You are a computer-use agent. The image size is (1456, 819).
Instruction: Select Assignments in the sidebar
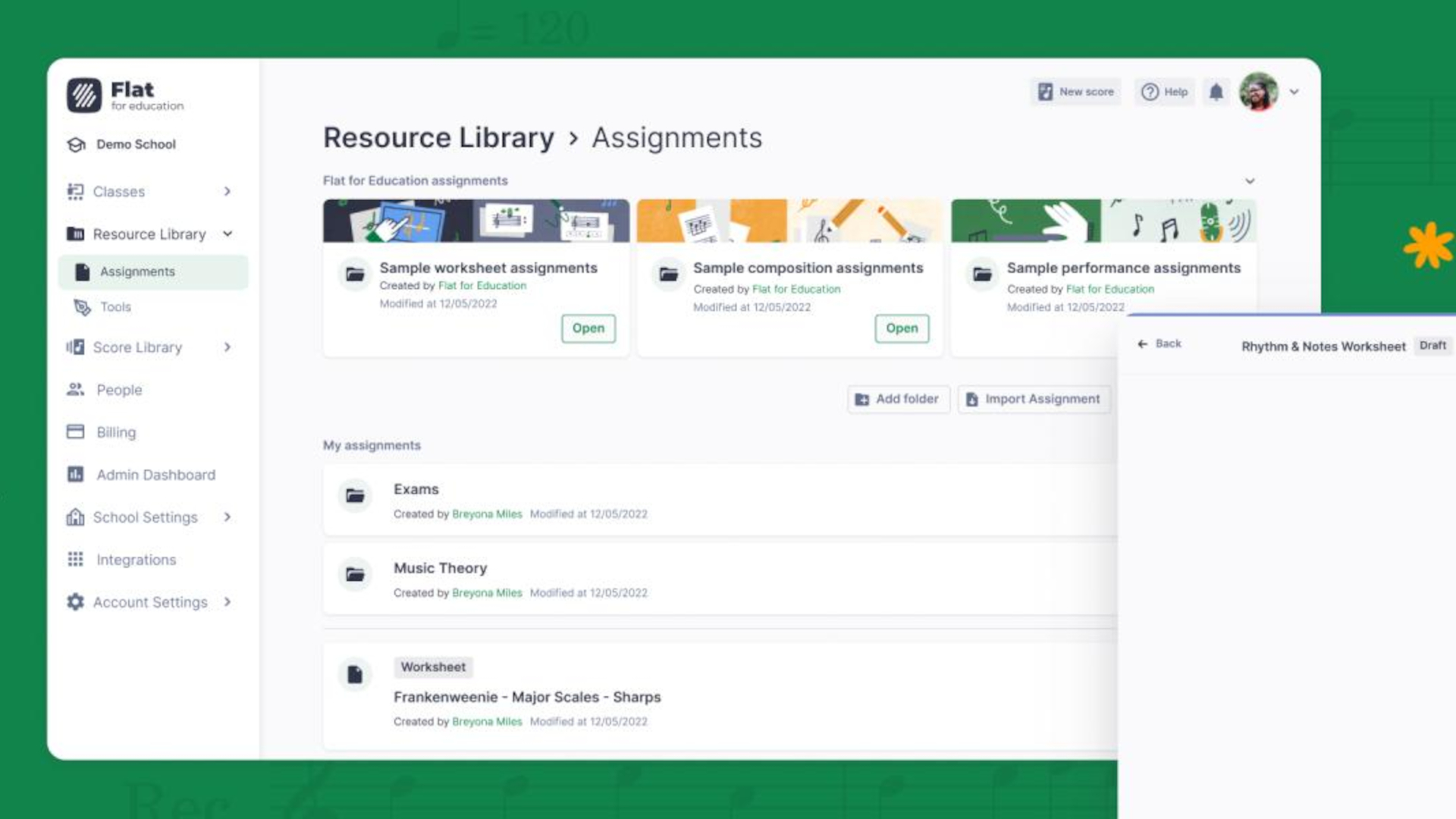(x=137, y=271)
